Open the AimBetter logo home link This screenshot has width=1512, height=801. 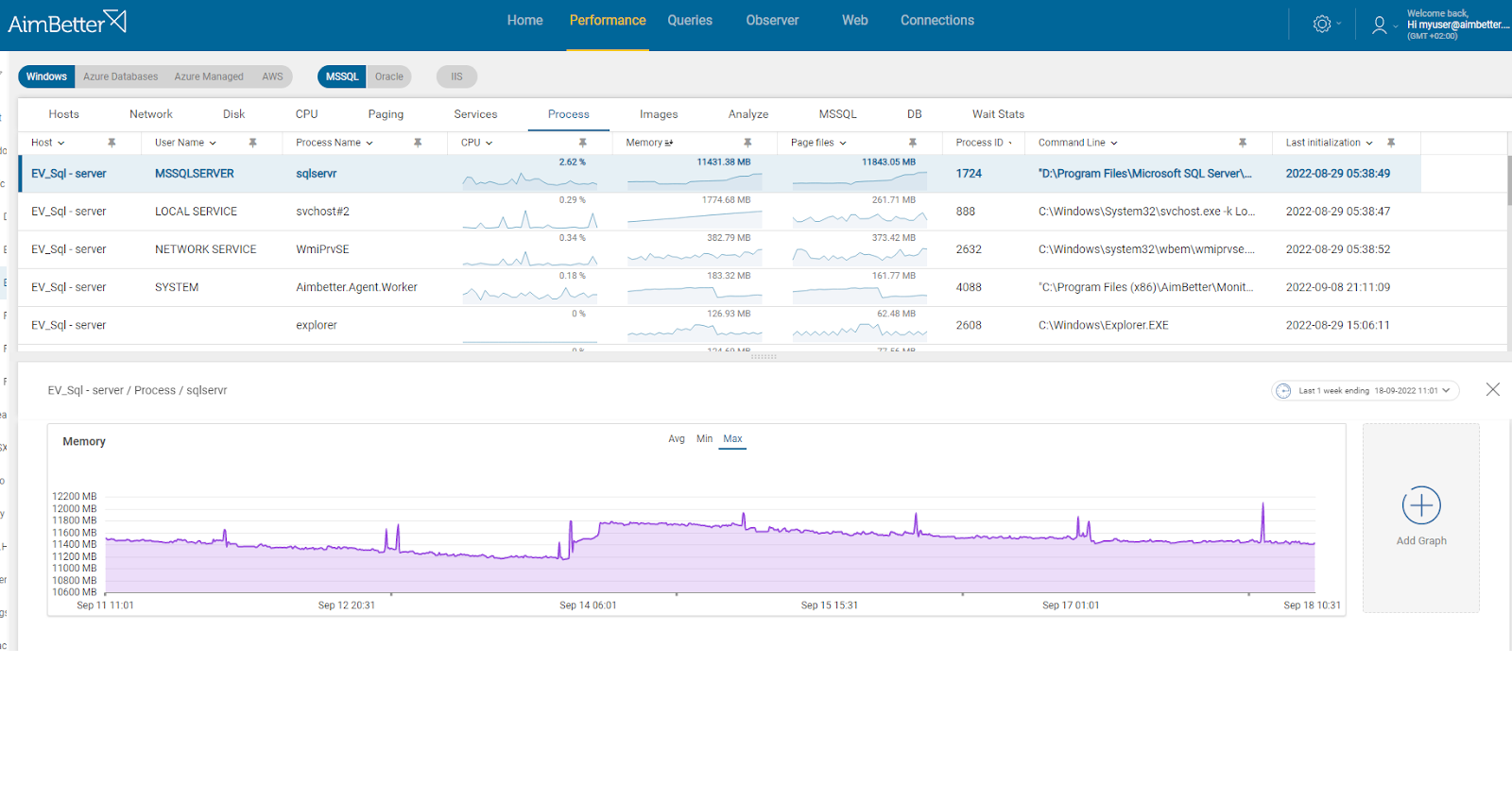(67, 23)
